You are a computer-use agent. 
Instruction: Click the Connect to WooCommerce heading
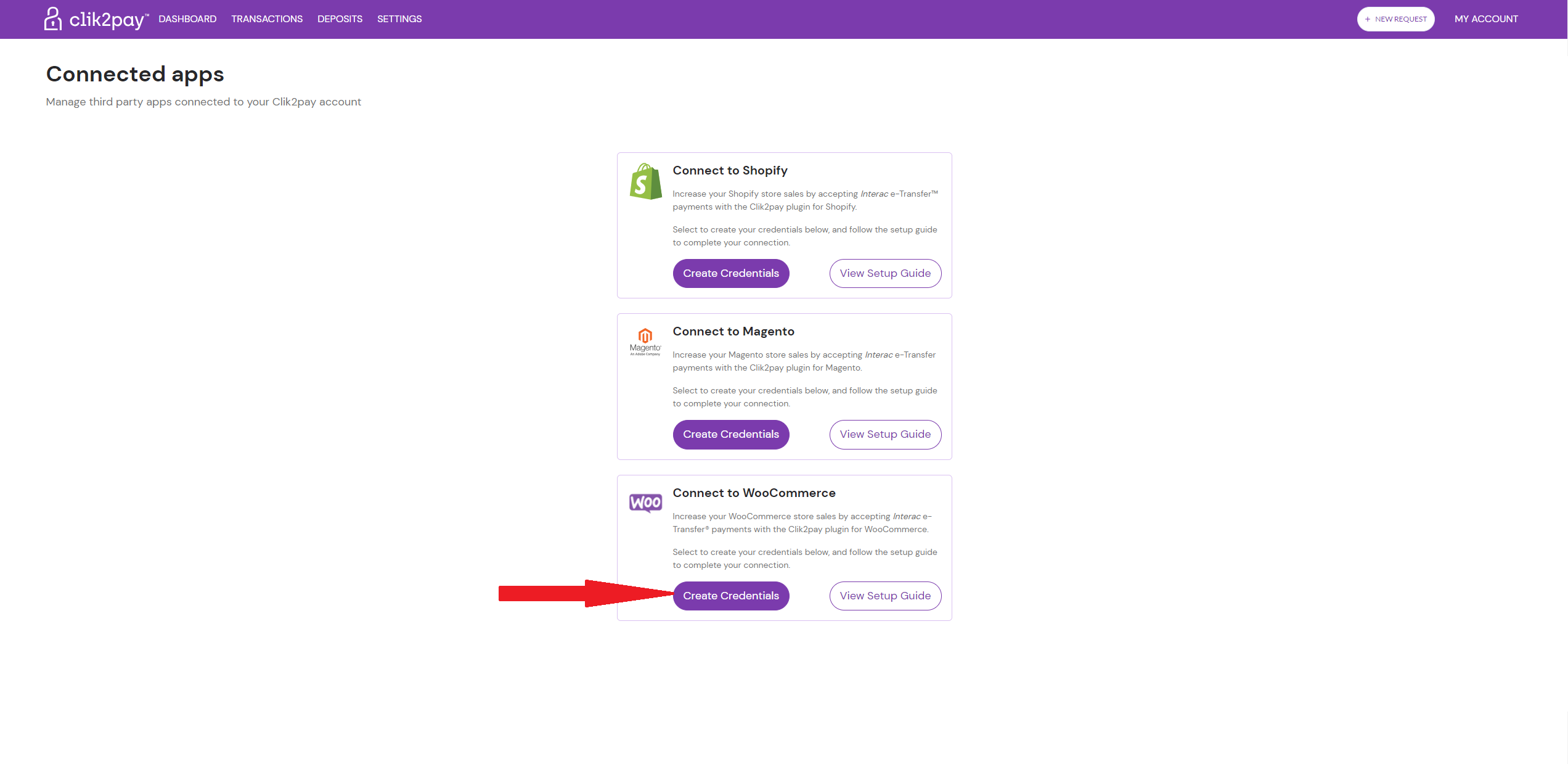pos(754,493)
